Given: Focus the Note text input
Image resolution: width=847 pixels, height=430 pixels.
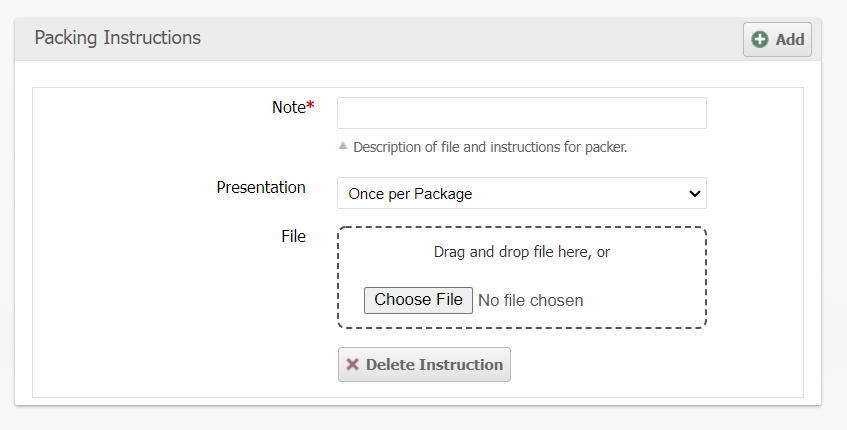Looking at the screenshot, I should coord(521,113).
